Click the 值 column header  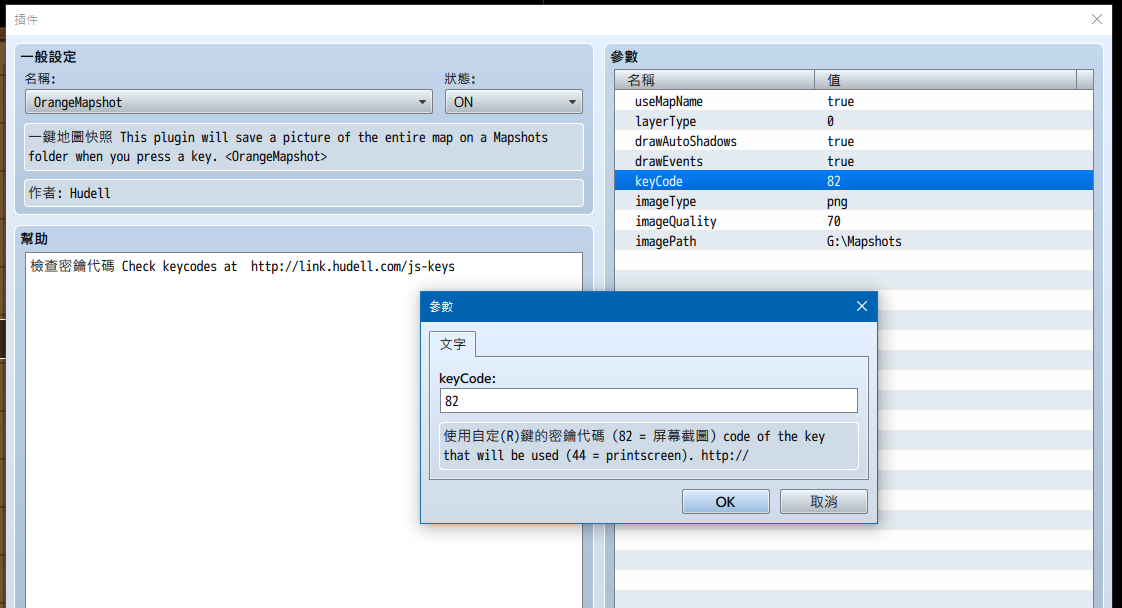click(945, 79)
